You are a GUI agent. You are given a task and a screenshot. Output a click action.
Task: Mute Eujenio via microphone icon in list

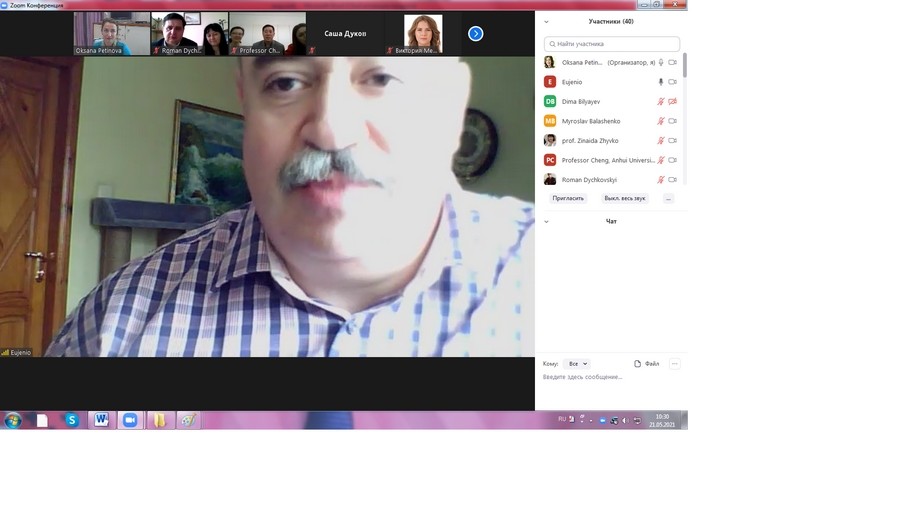pos(661,82)
